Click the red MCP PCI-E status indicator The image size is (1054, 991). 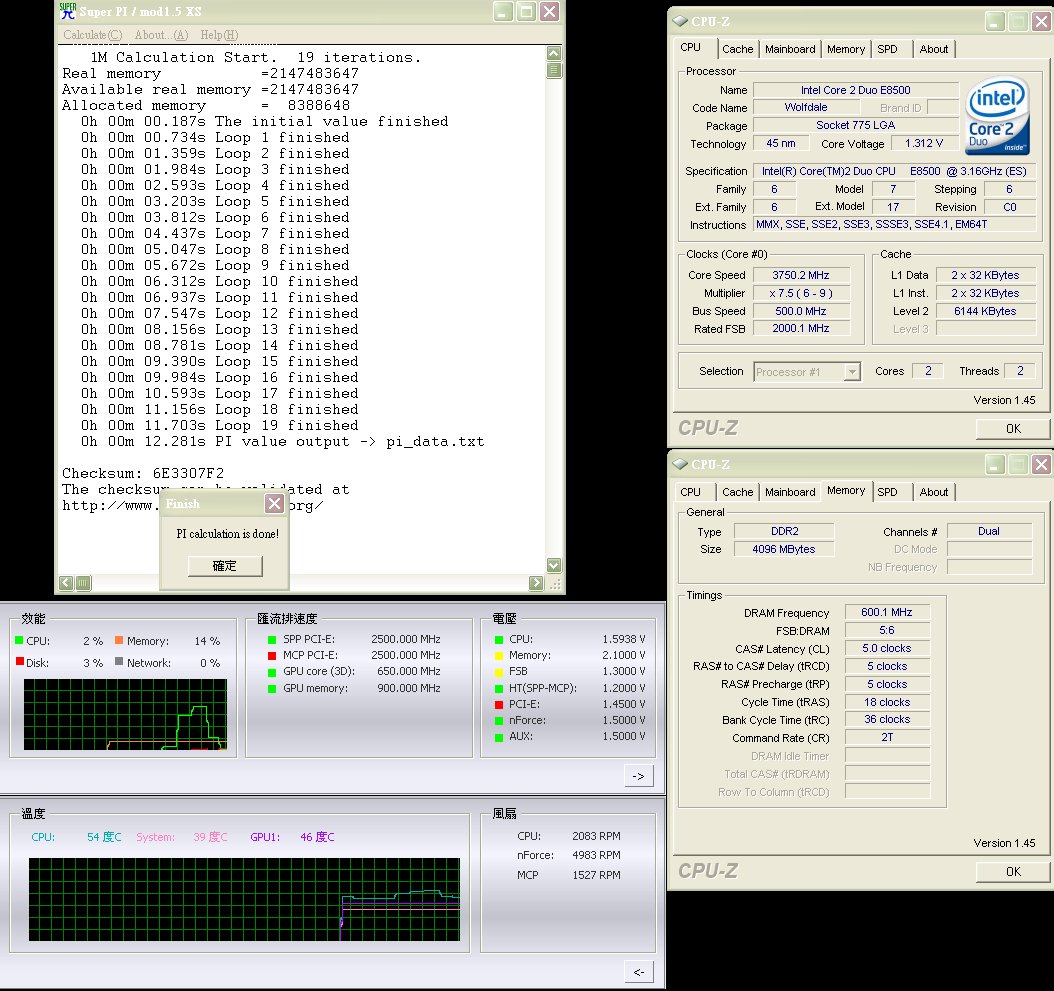pyautogui.click(x=272, y=656)
